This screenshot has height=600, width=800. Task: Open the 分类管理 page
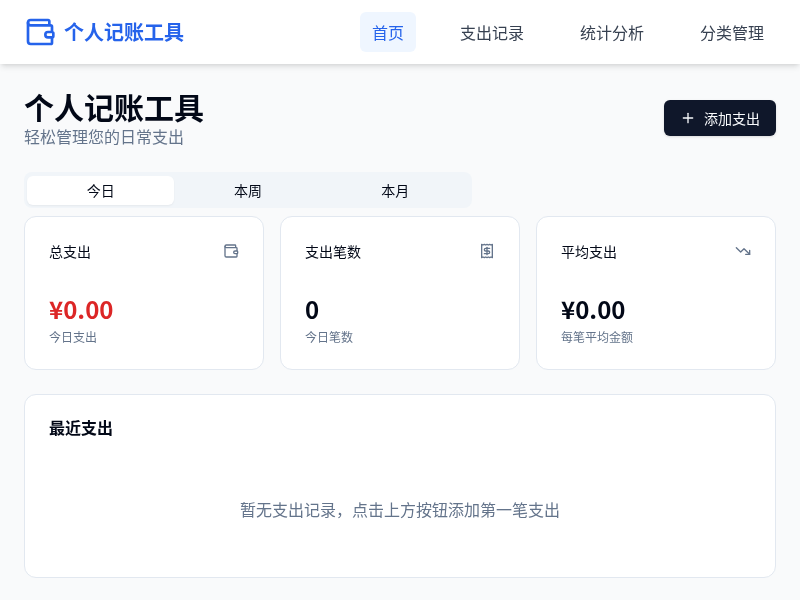pos(732,32)
